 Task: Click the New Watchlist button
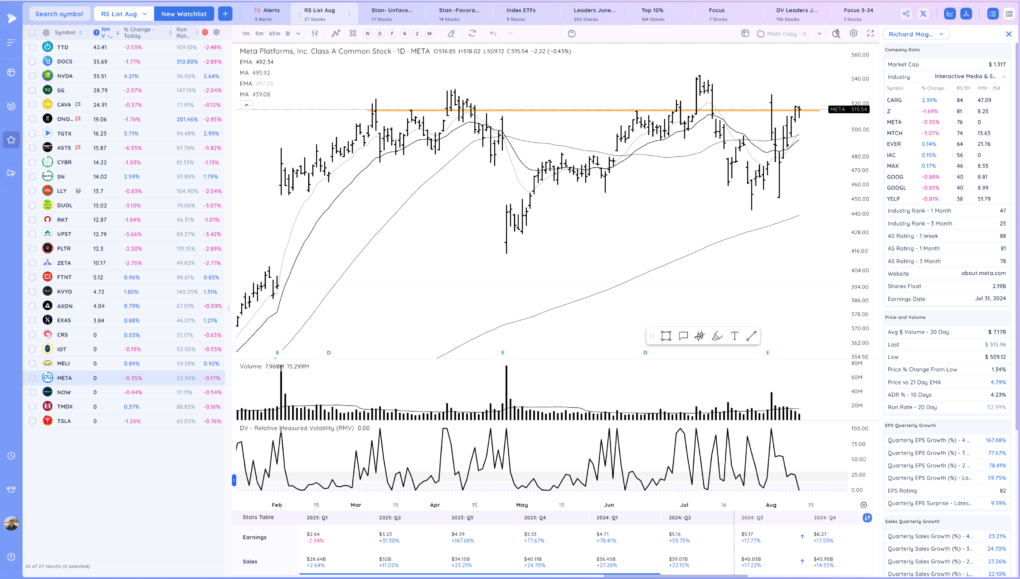click(x=183, y=14)
